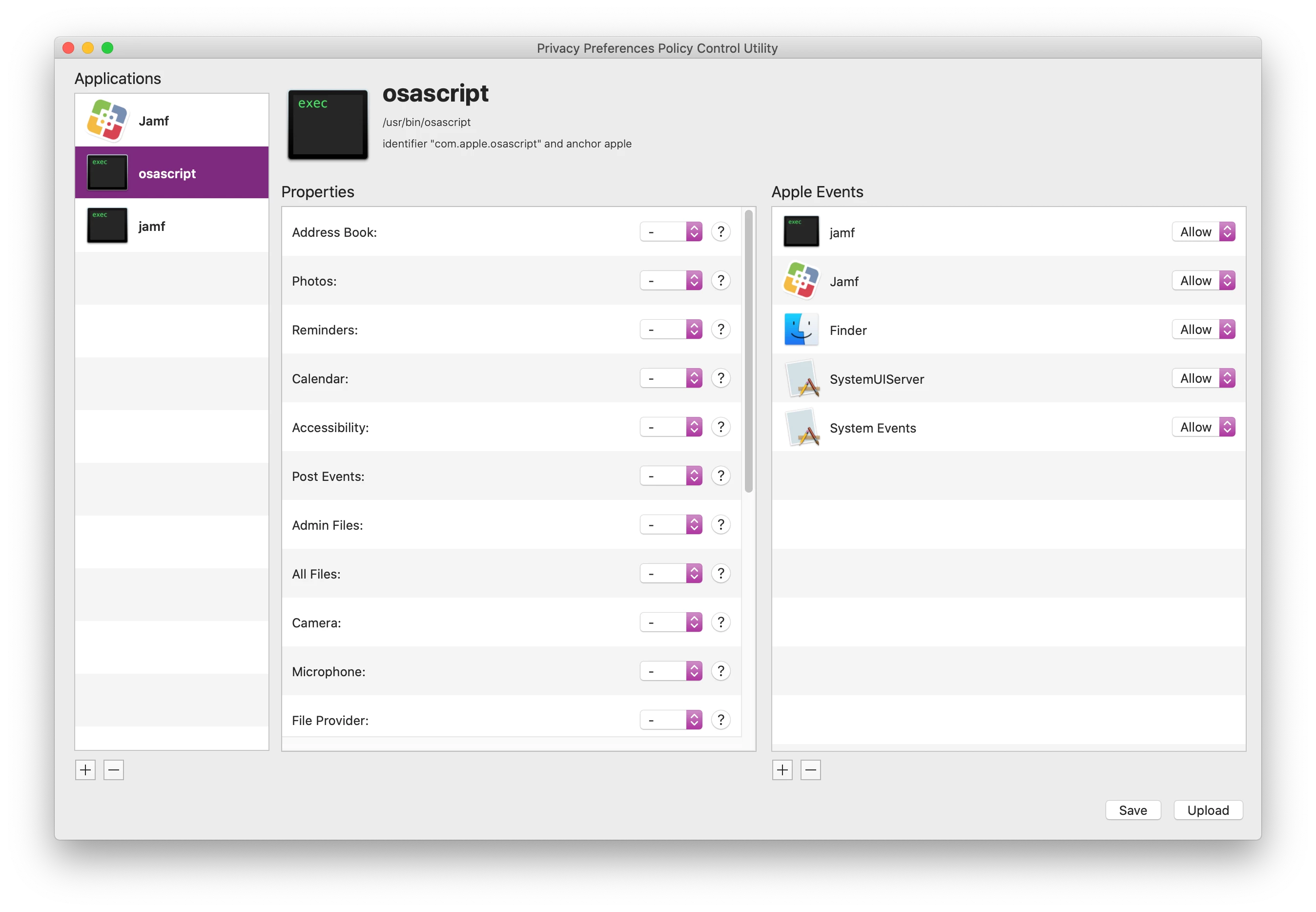Image resolution: width=1316 pixels, height=912 pixels.
Task: Open help for Photos property
Action: (721, 281)
